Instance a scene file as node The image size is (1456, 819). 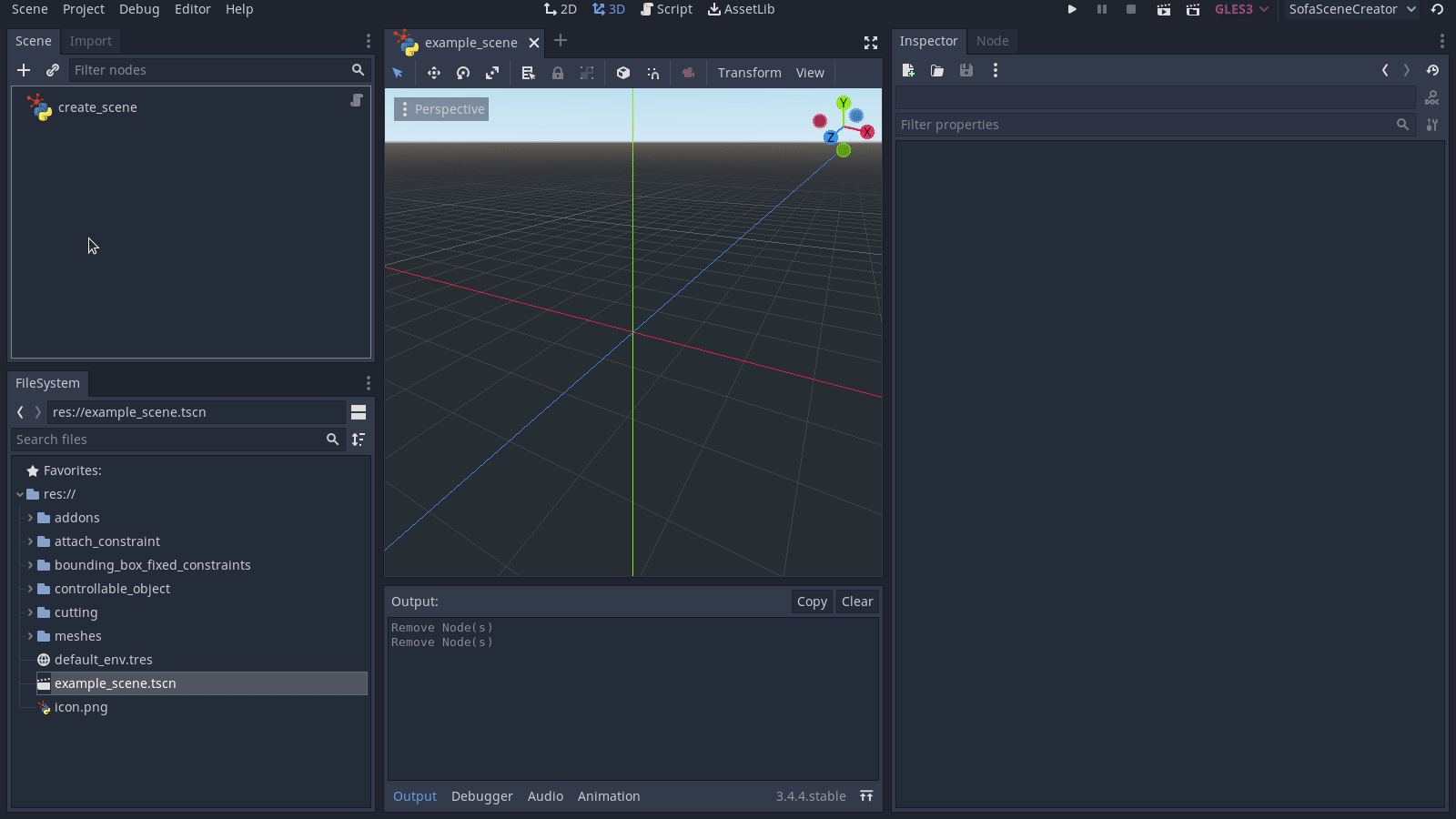point(53,70)
